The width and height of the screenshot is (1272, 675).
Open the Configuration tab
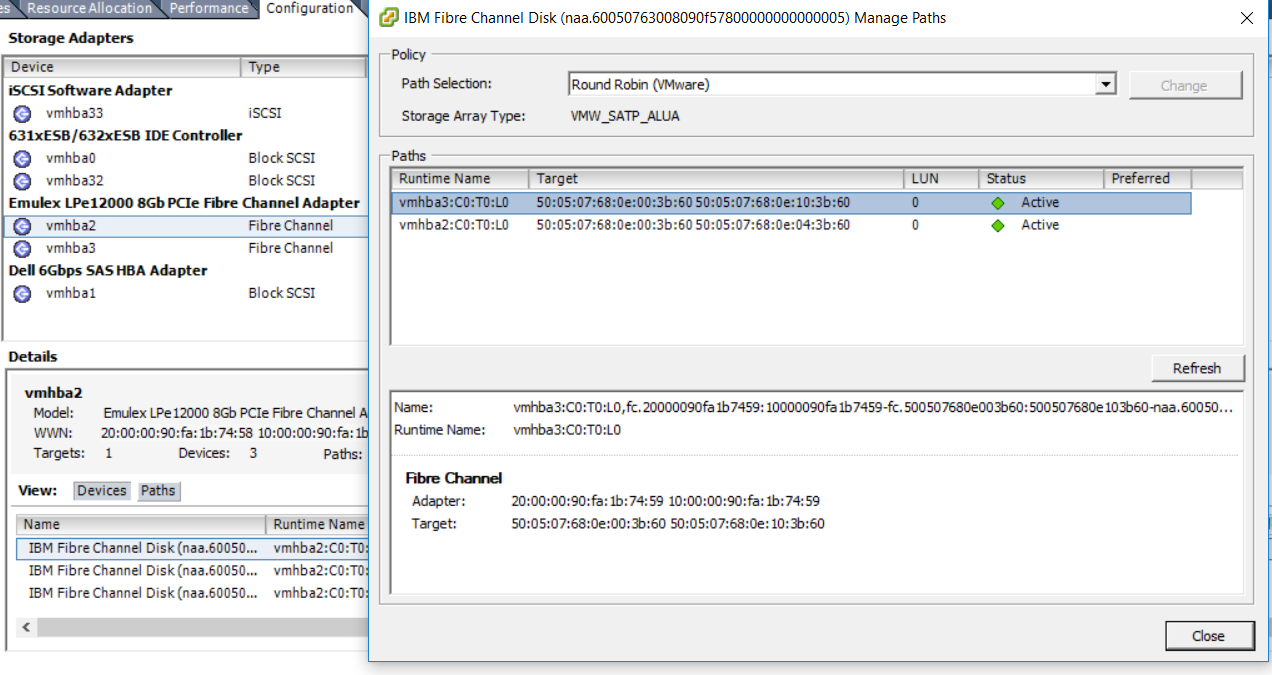[x=309, y=8]
